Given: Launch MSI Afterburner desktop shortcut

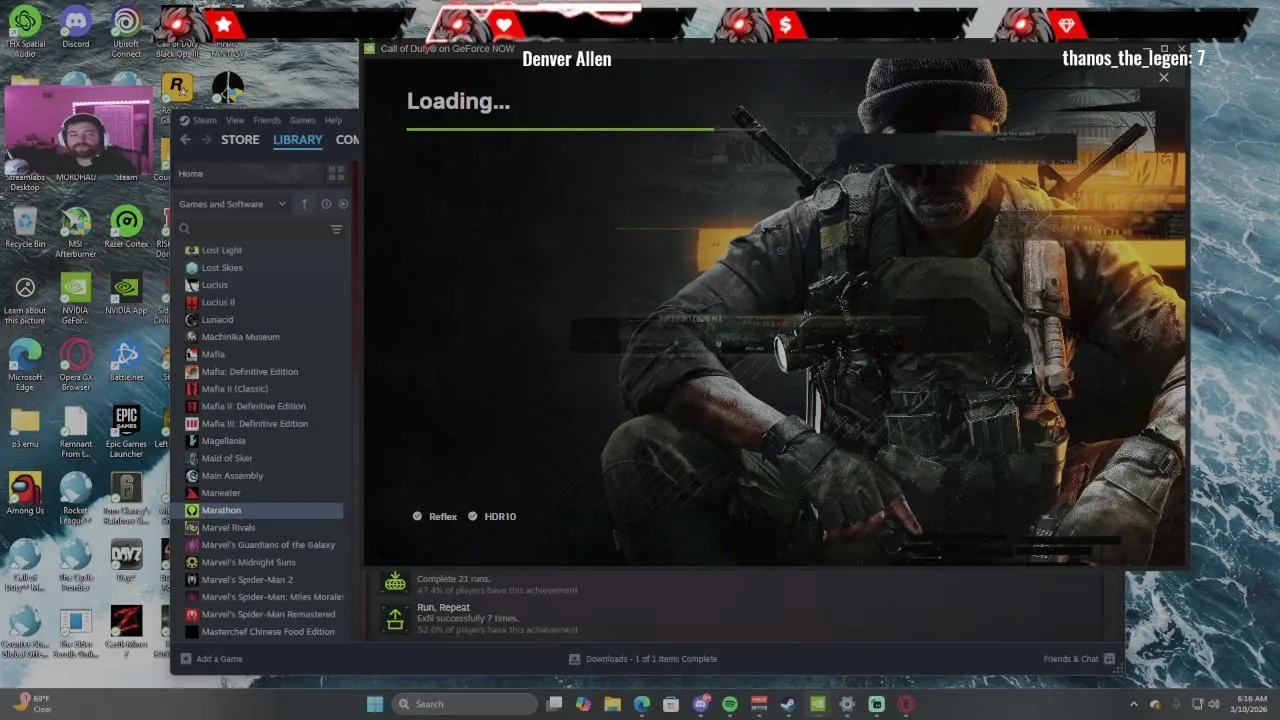Looking at the screenshot, I should [76, 232].
